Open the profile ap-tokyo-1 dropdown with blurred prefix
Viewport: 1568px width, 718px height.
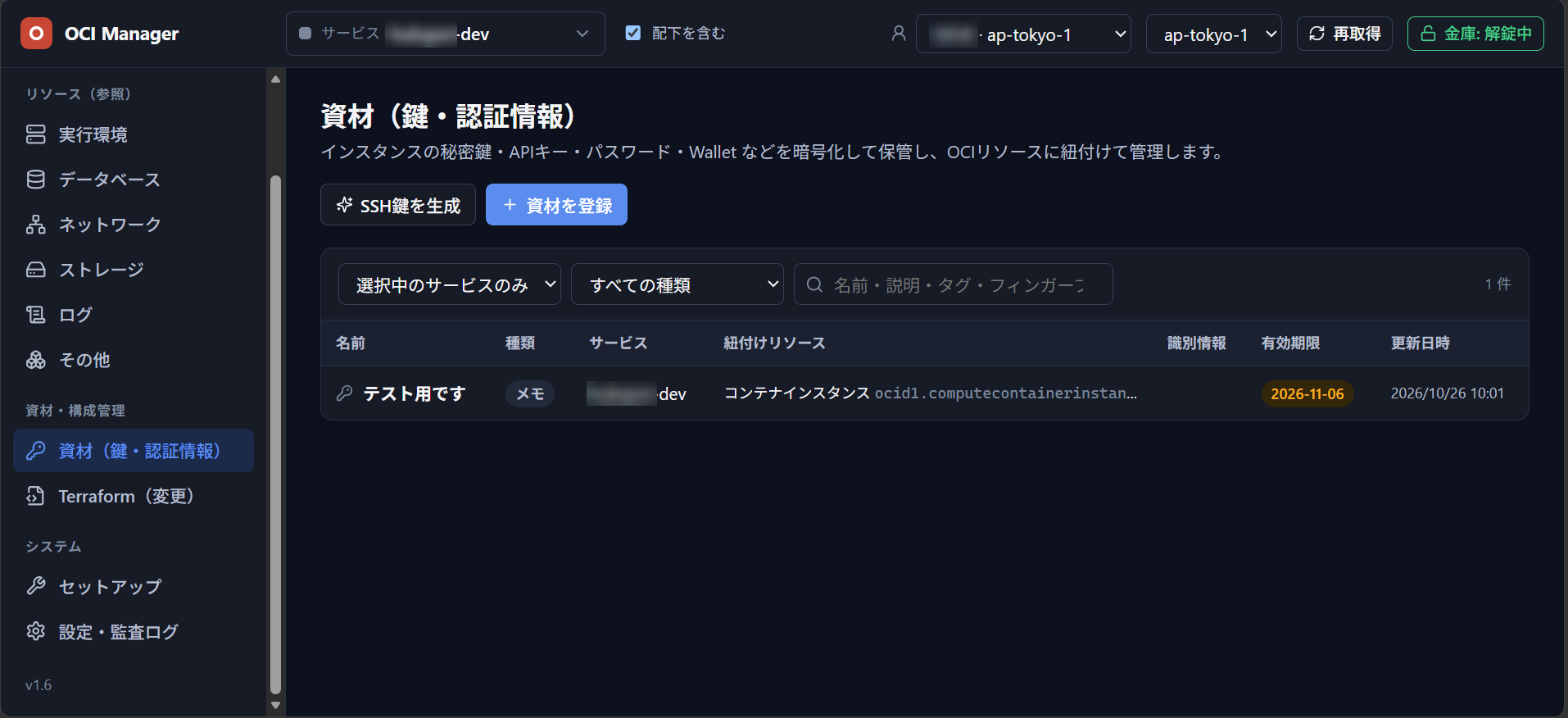1023,34
